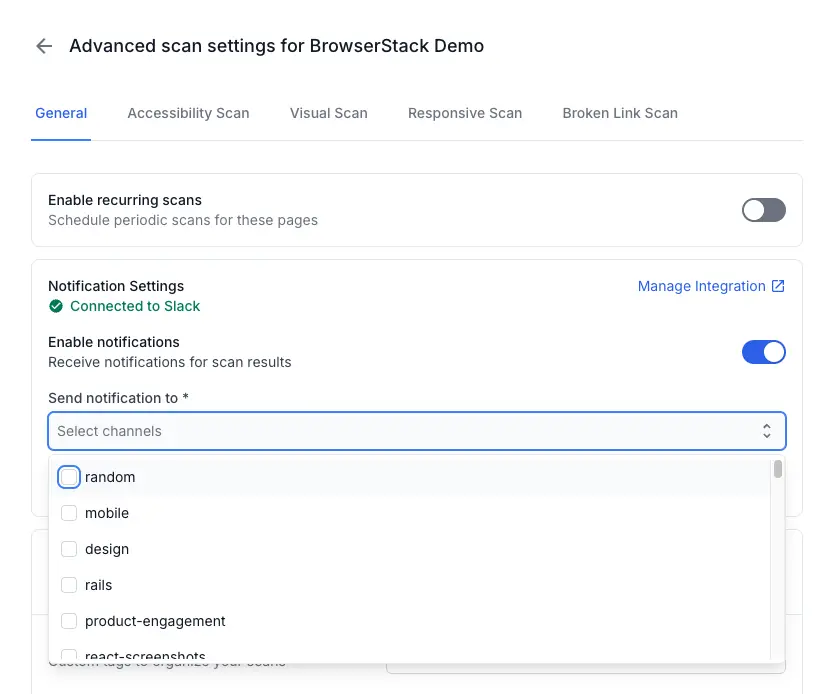Toggle Enable recurring scans switch

pos(763,210)
